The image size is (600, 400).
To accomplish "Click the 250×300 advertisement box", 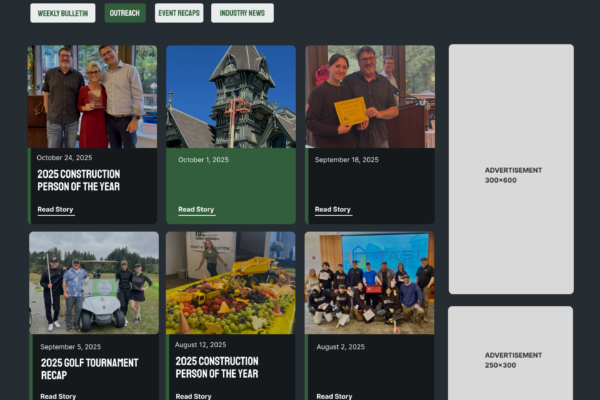I will (511, 358).
